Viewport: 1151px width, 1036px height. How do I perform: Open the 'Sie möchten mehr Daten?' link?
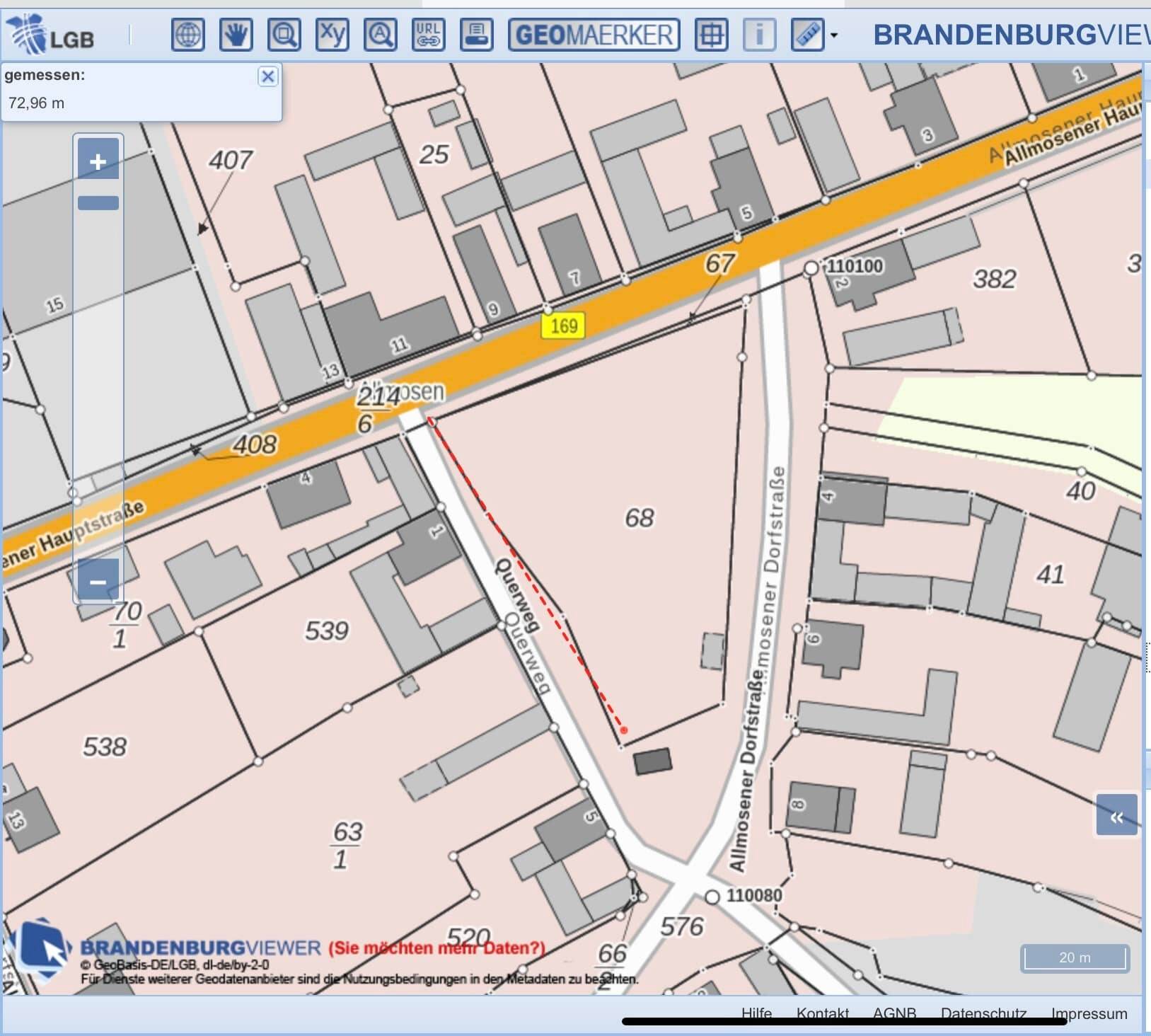436,948
